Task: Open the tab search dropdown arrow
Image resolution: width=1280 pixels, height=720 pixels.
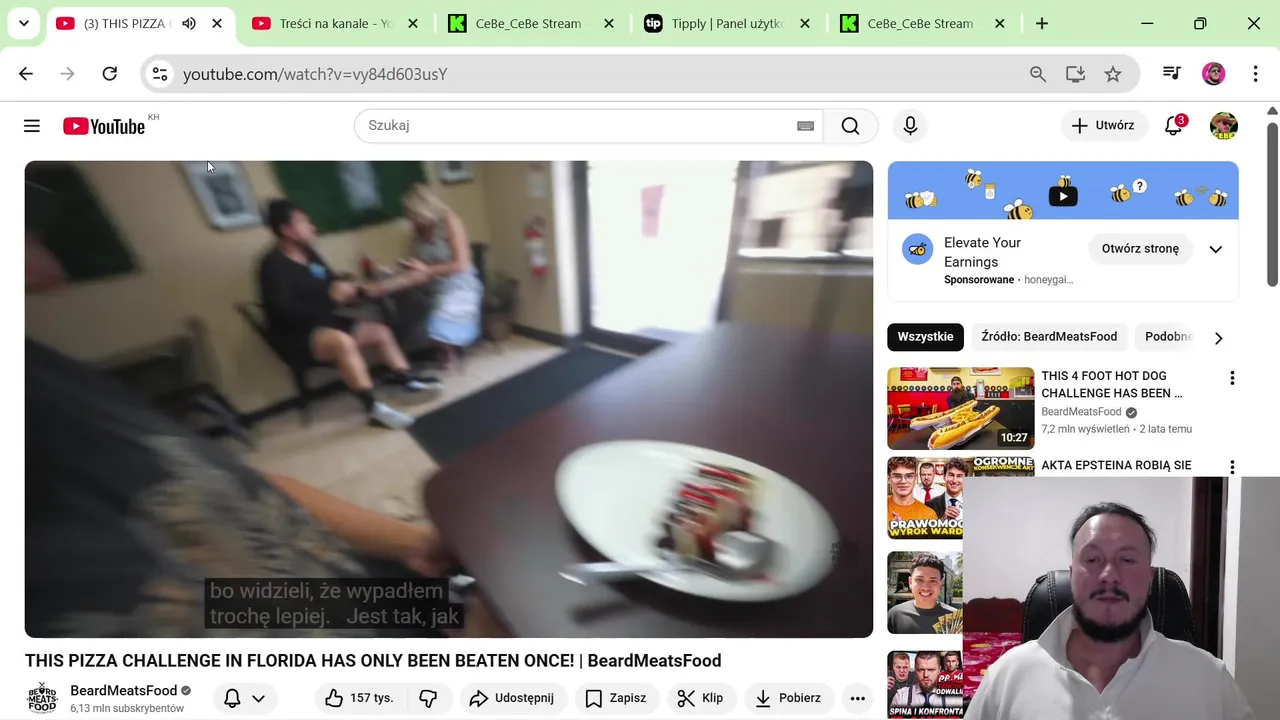Action: 24,23
